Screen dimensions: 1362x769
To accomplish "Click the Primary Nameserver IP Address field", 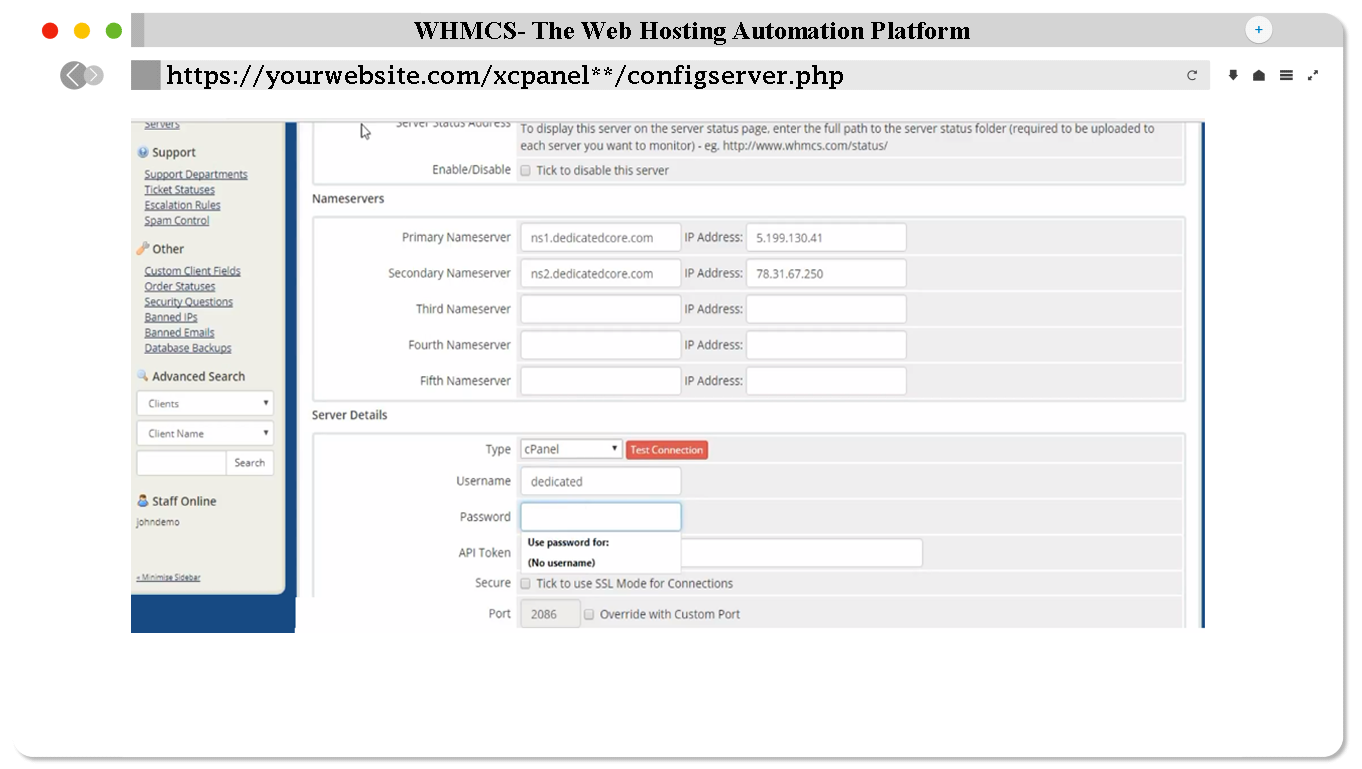I will pos(826,238).
